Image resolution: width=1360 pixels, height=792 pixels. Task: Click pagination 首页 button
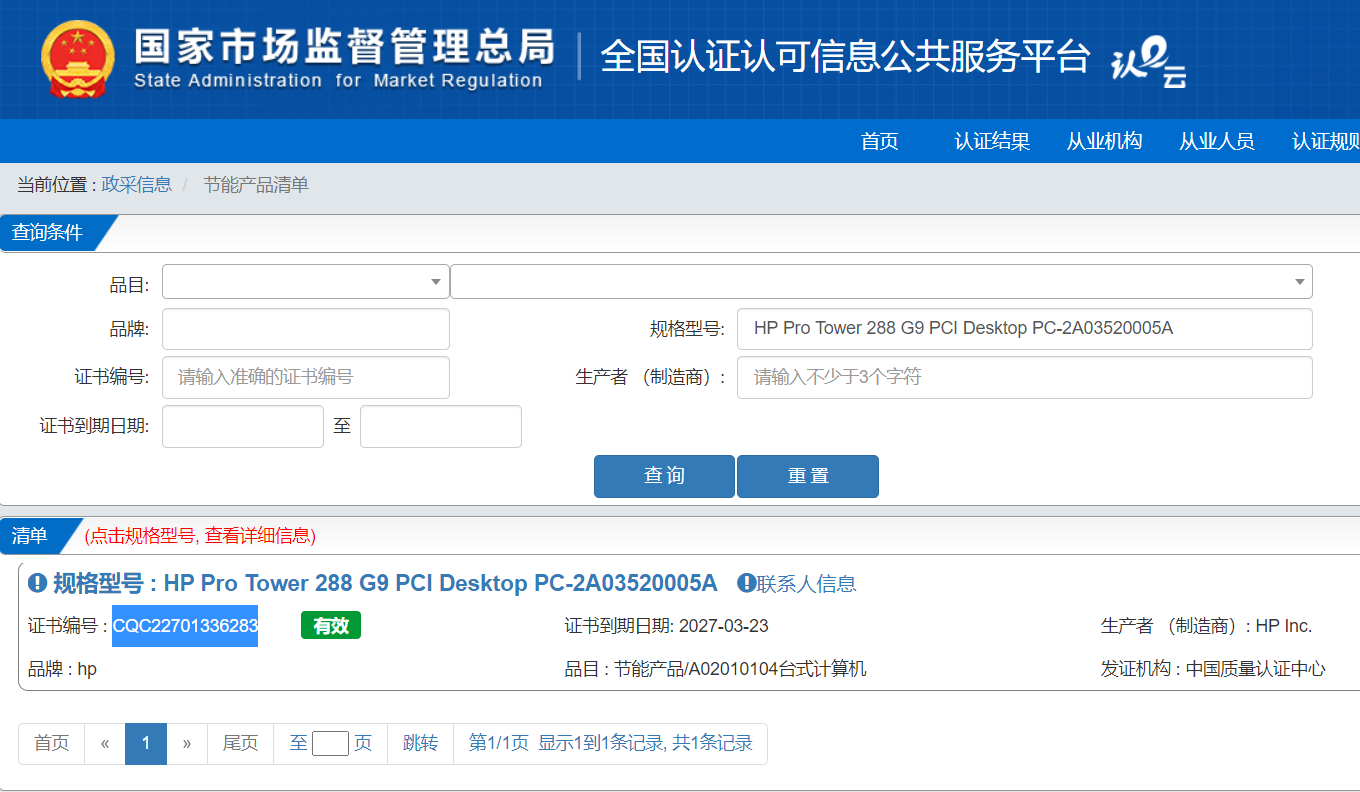52,744
